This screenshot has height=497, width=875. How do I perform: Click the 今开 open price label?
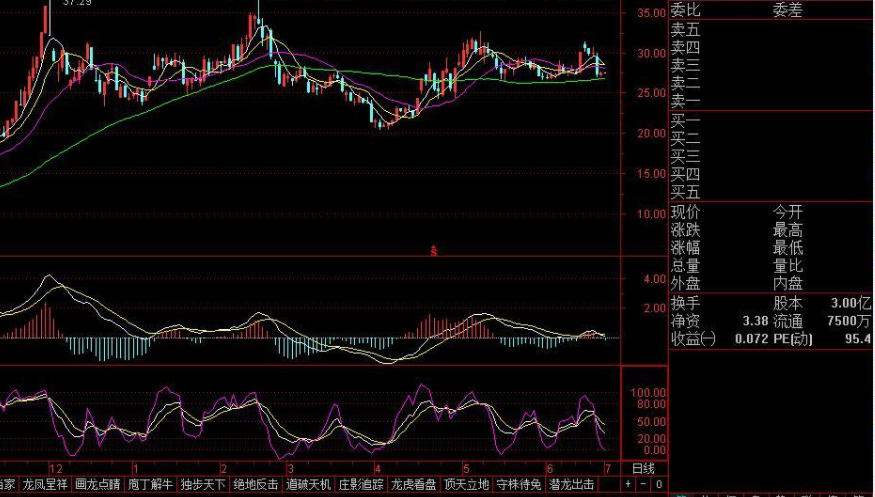[x=788, y=212]
